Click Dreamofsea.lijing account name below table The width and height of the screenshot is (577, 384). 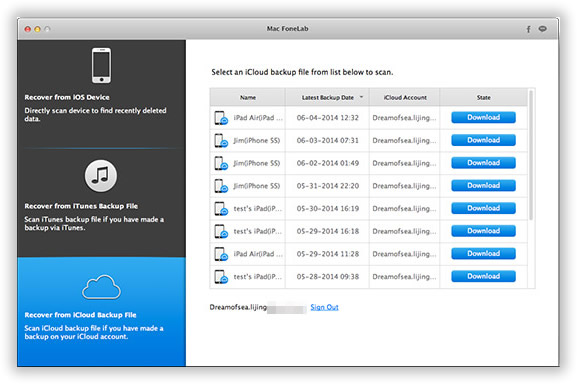(238, 307)
